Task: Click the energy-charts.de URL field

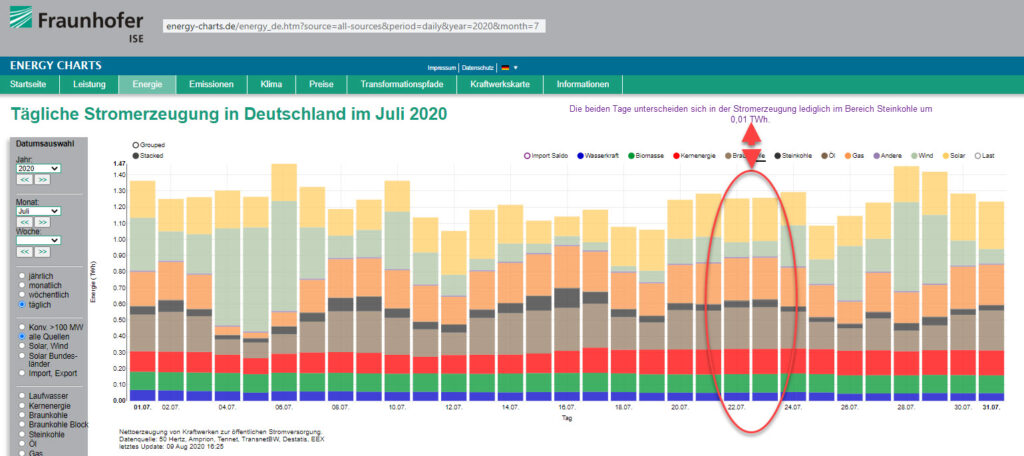Action: [x=355, y=26]
